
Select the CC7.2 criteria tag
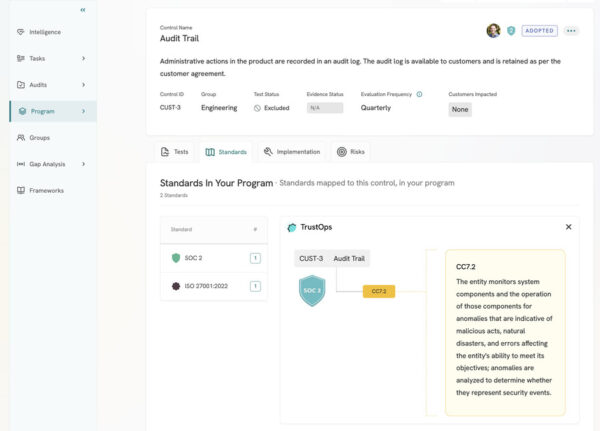(379, 291)
